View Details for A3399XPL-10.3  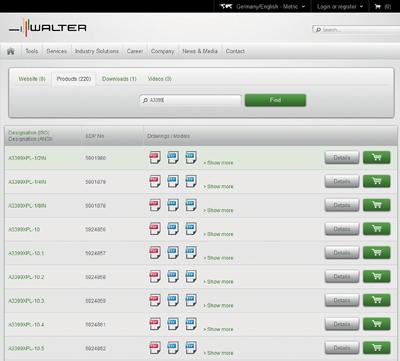click(x=342, y=300)
